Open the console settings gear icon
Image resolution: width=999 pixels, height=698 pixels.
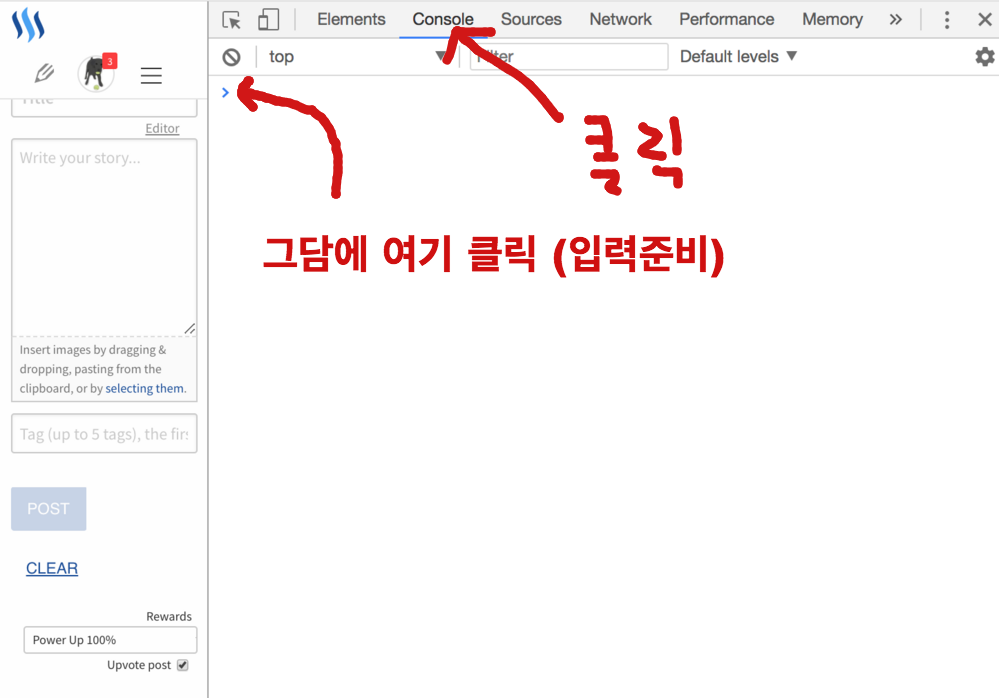click(984, 57)
